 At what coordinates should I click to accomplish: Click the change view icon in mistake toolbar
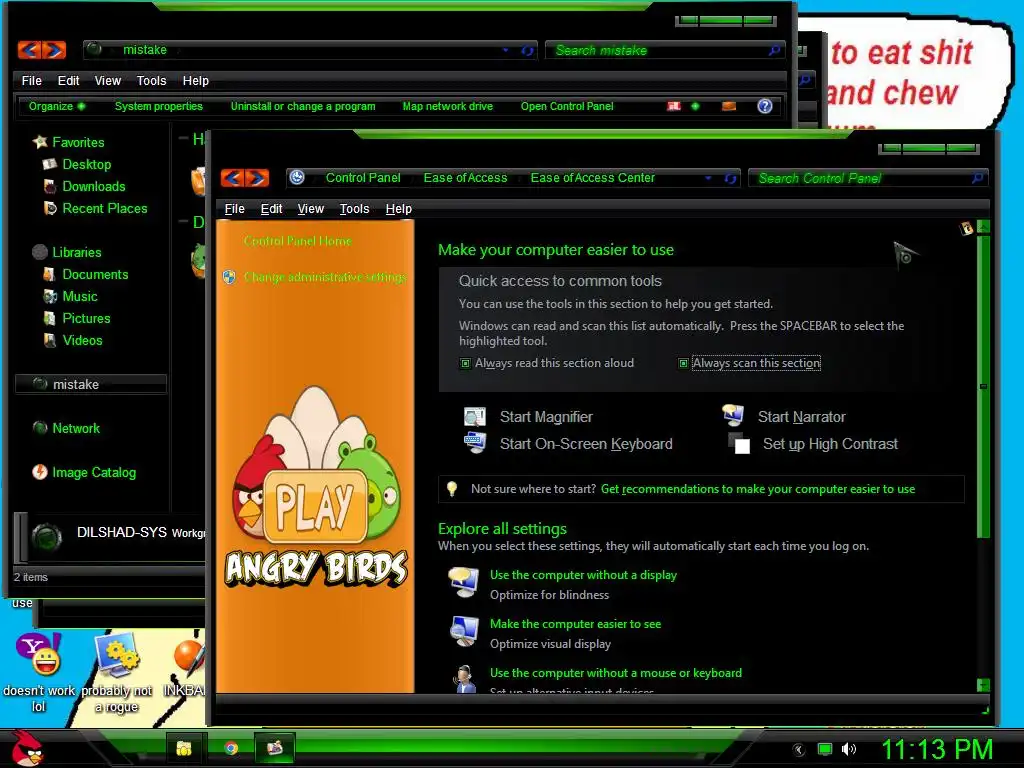[674, 106]
